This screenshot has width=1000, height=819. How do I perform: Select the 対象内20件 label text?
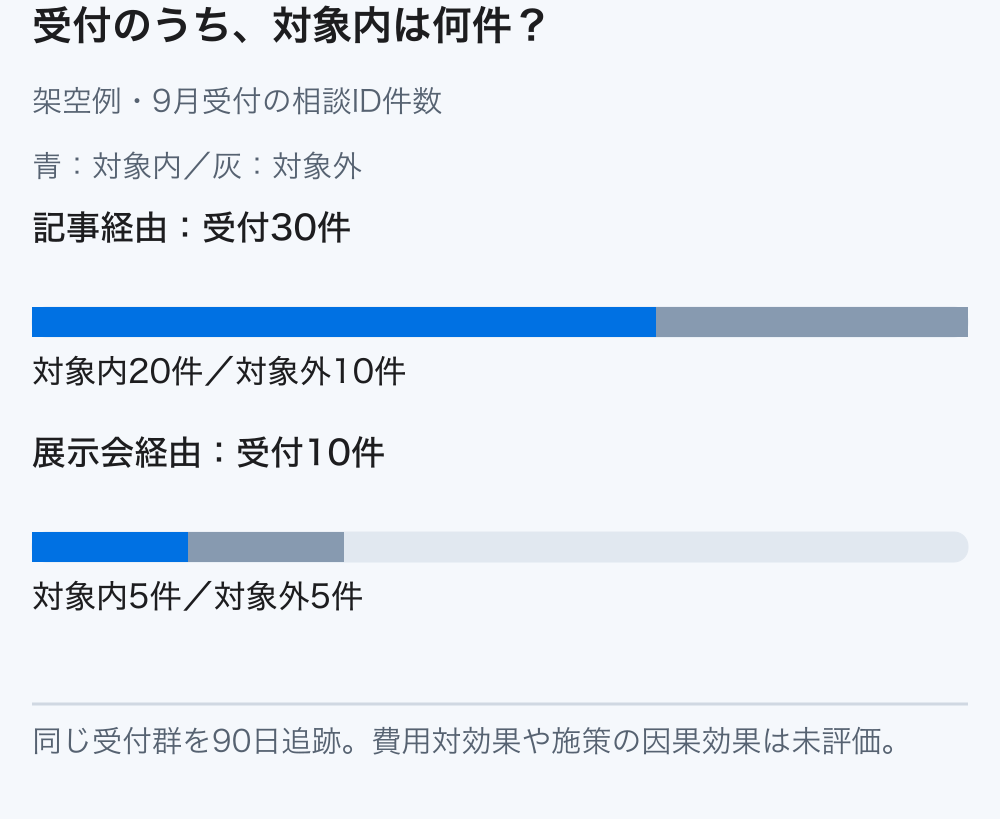(x=118, y=371)
